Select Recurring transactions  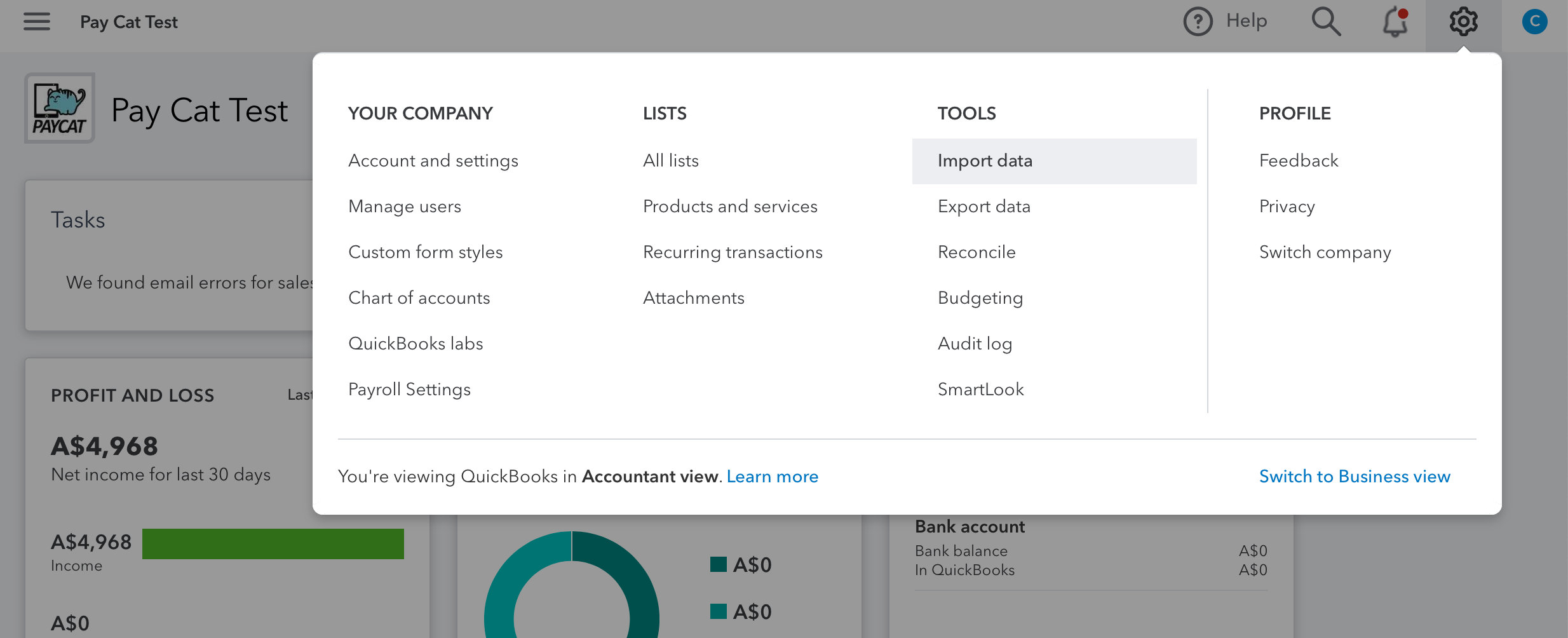[x=733, y=252]
